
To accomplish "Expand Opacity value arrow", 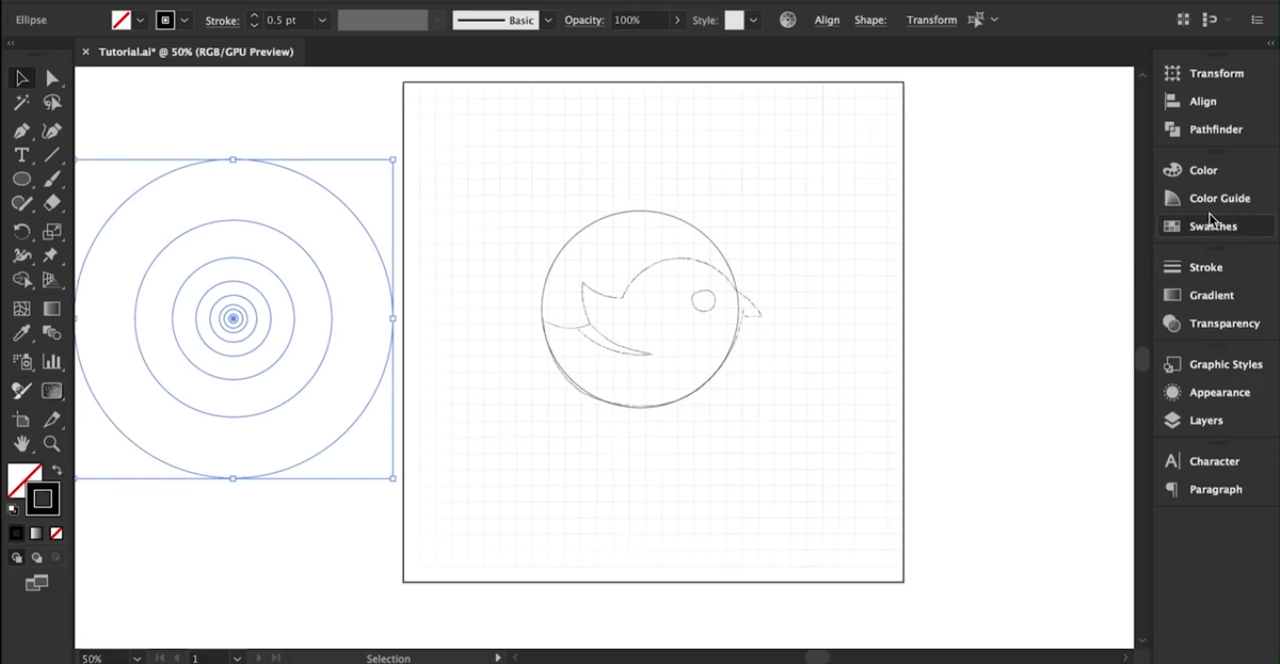I will pos(677,20).
